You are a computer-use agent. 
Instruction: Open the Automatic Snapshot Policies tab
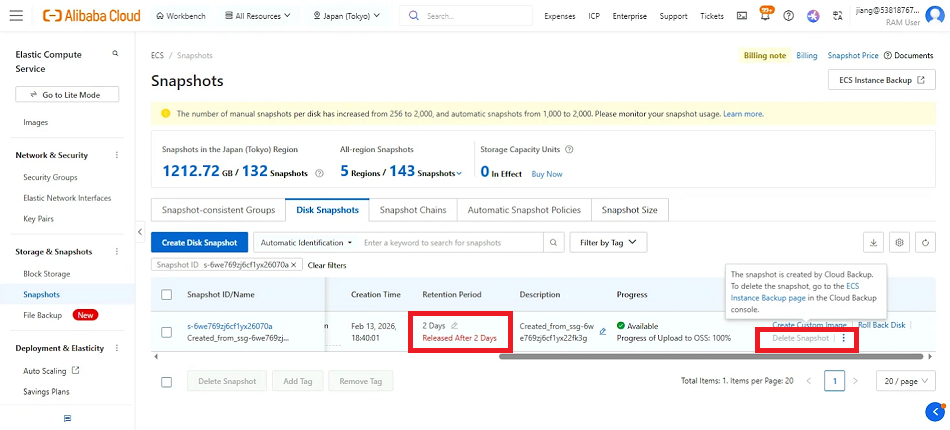coord(523,210)
